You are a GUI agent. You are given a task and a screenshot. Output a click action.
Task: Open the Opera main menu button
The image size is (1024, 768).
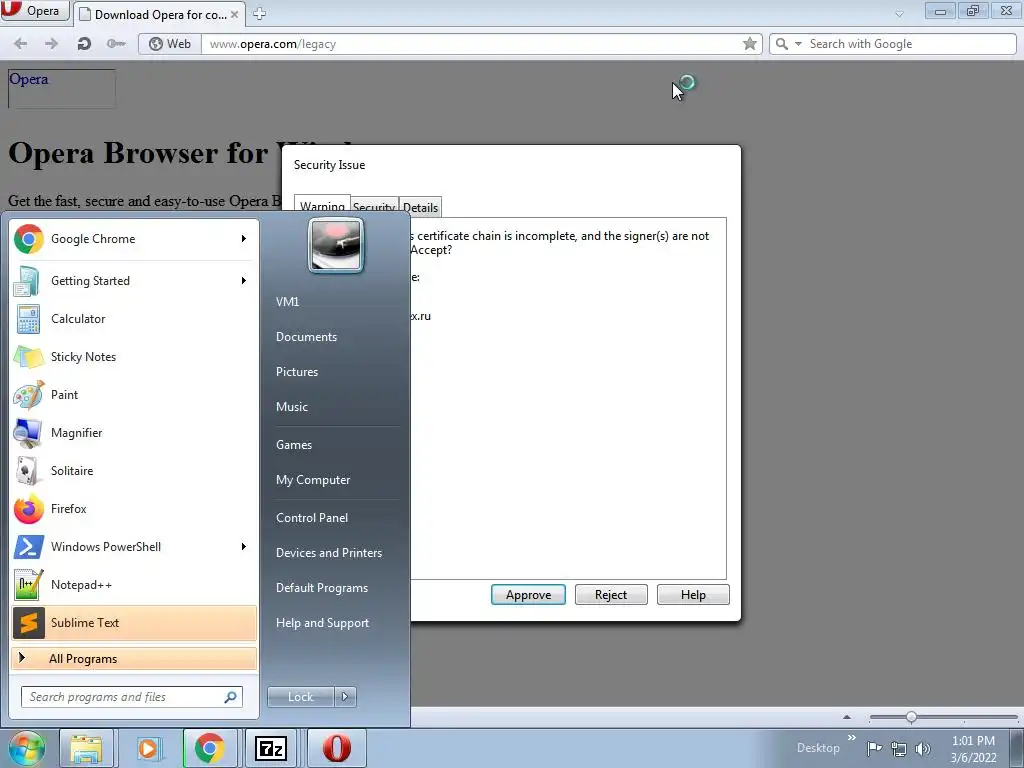click(35, 10)
